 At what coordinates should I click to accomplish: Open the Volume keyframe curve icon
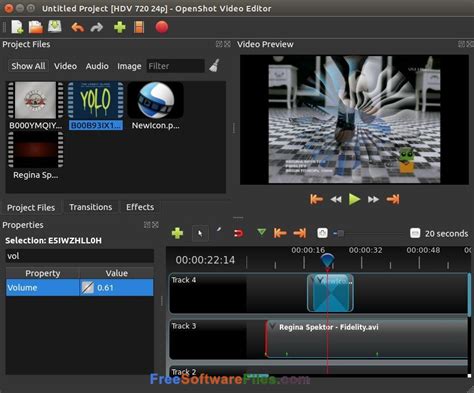(88, 288)
